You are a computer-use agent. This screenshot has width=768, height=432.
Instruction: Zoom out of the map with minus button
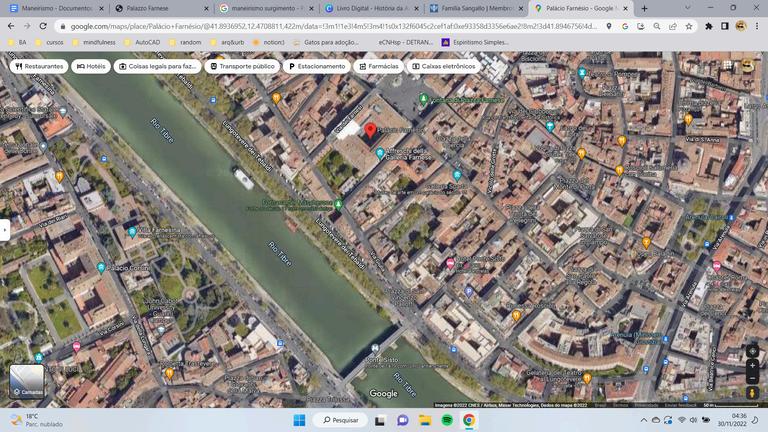click(x=752, y=378)
